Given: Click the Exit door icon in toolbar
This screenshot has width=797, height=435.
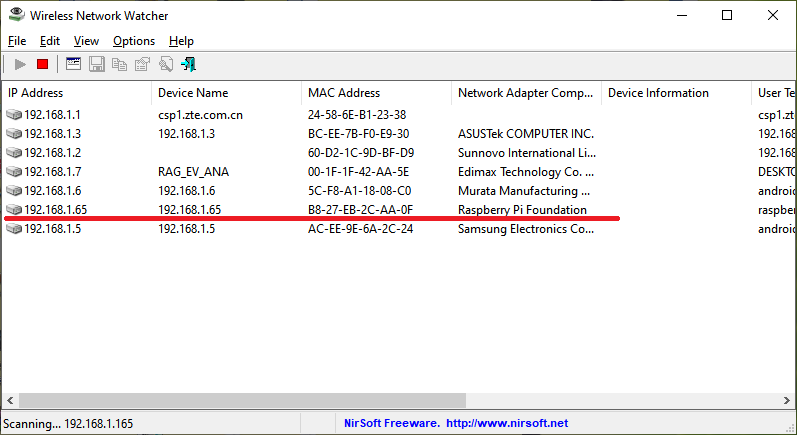Looking at the screenshot, I should [x=188, y=64].
